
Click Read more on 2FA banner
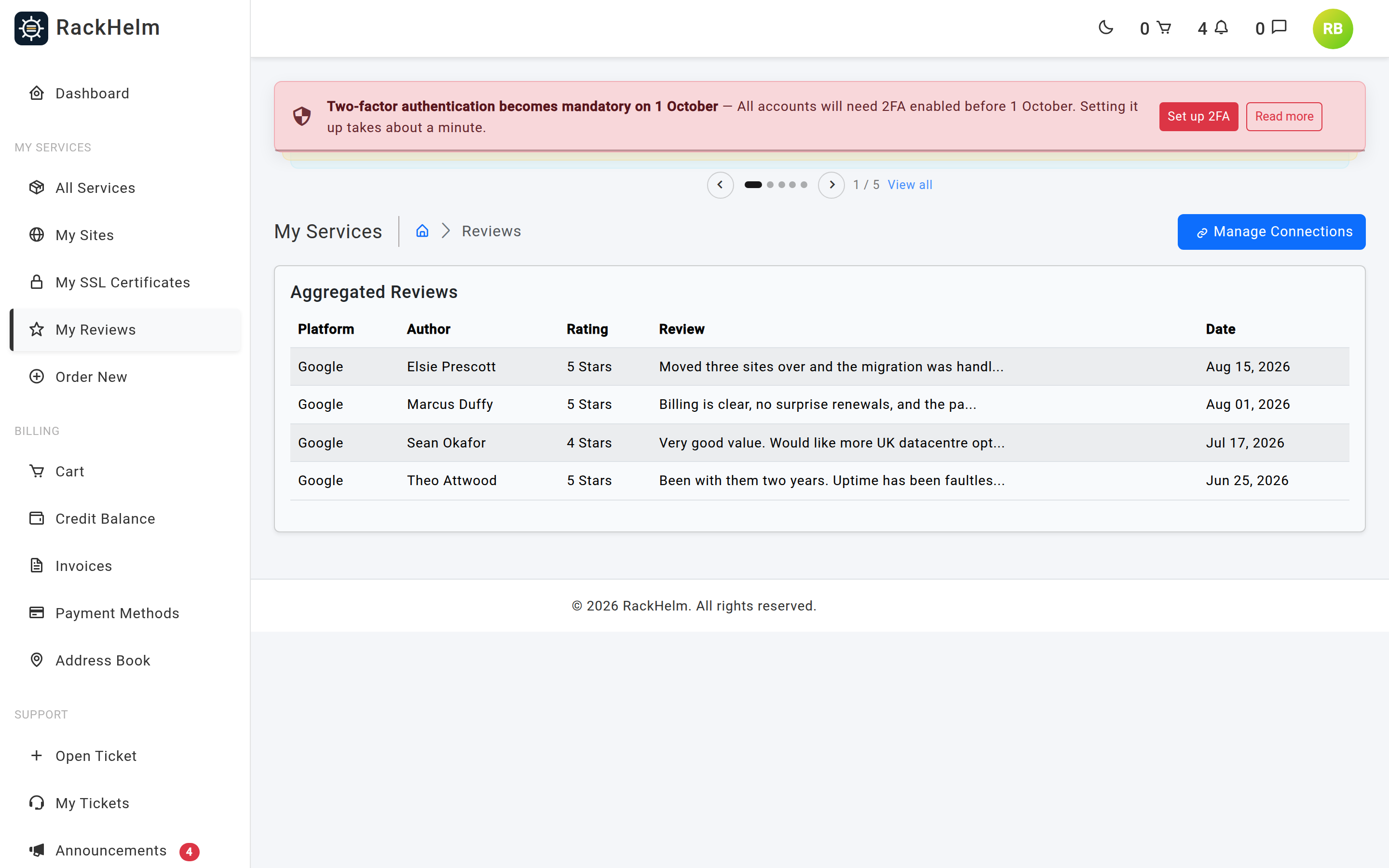pos(1284,117)
